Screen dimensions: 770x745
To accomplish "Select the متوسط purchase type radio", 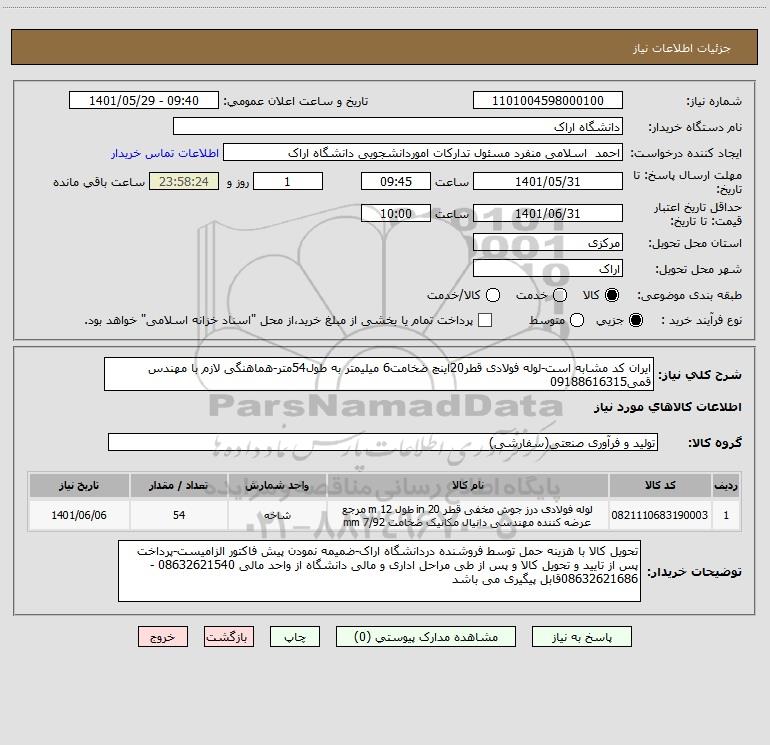I will (577, 320).
